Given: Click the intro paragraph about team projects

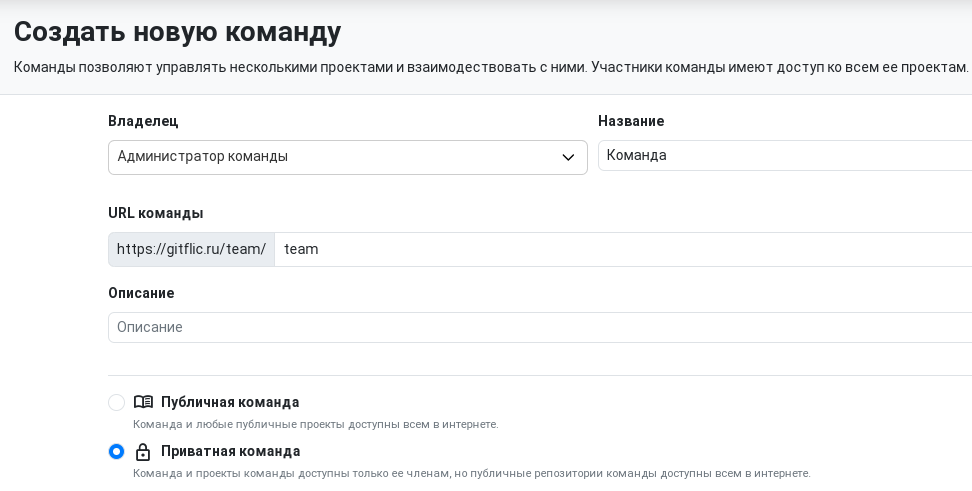Looking at the screenshot, I should (491, 67).
